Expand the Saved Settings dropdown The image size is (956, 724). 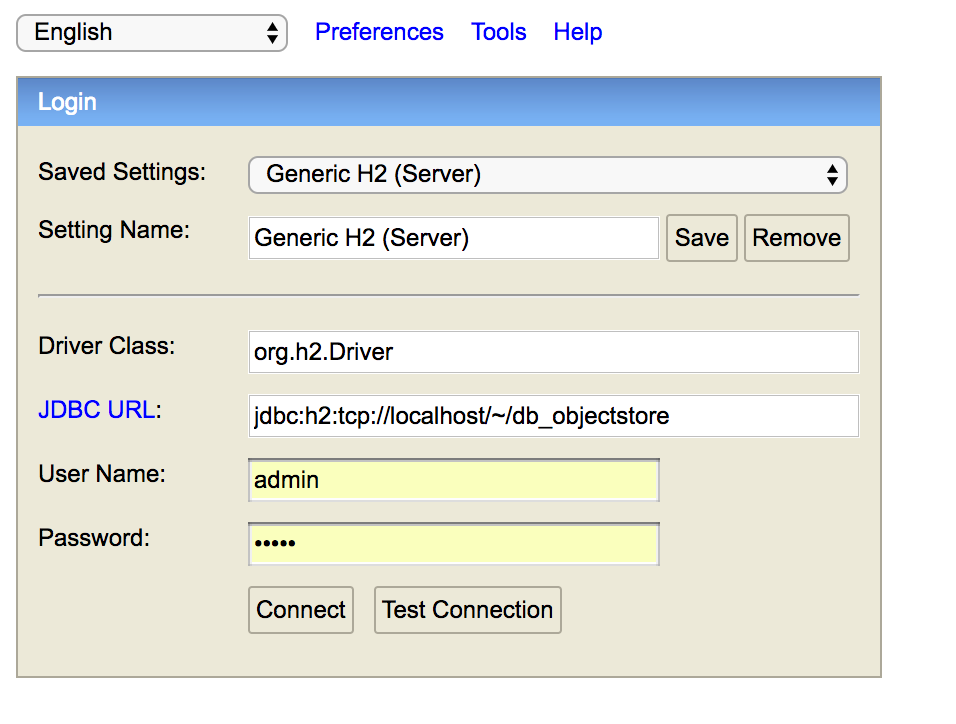547,175
